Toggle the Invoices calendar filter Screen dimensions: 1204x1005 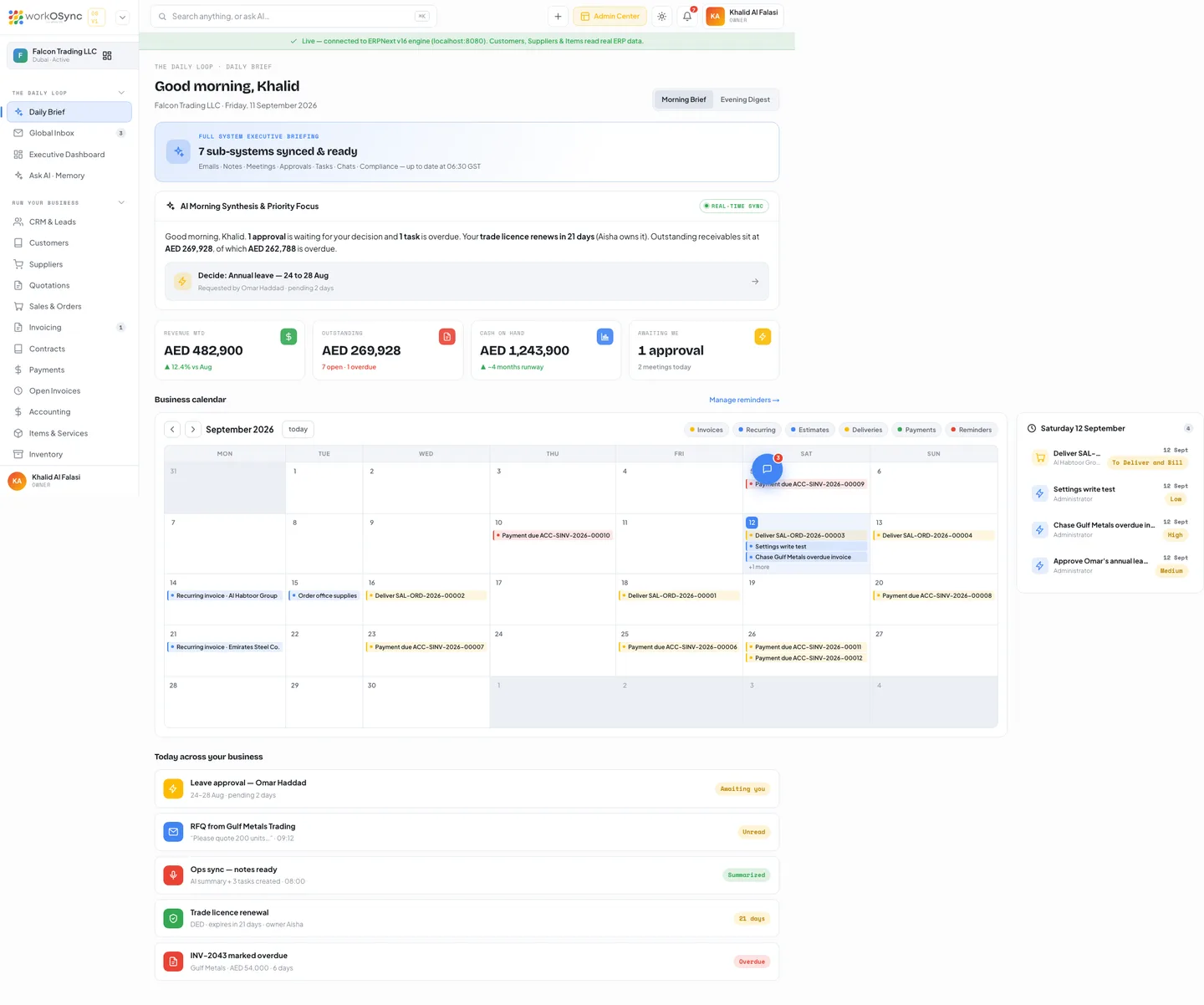pos(707,430)
